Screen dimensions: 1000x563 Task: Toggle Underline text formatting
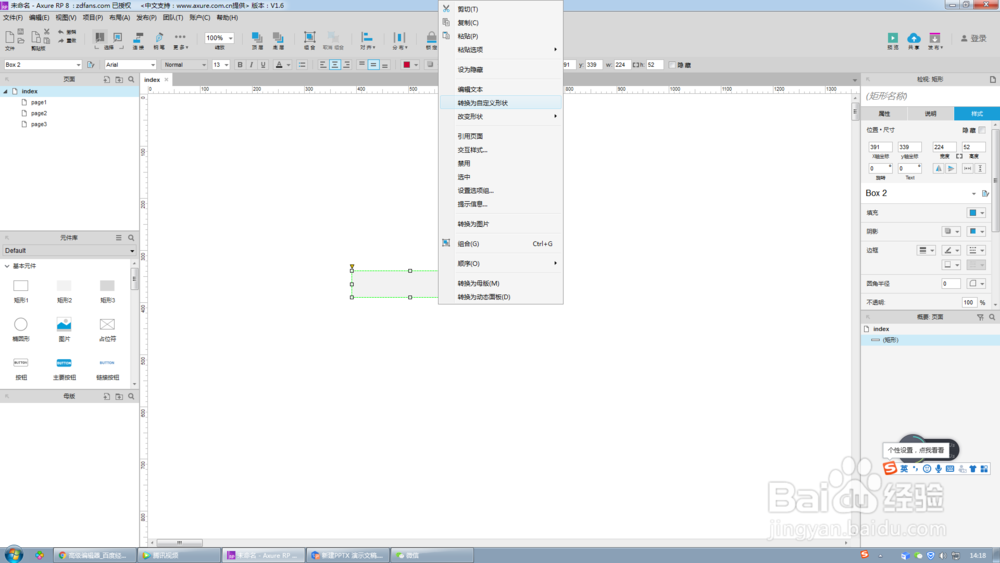coord(263,64)
